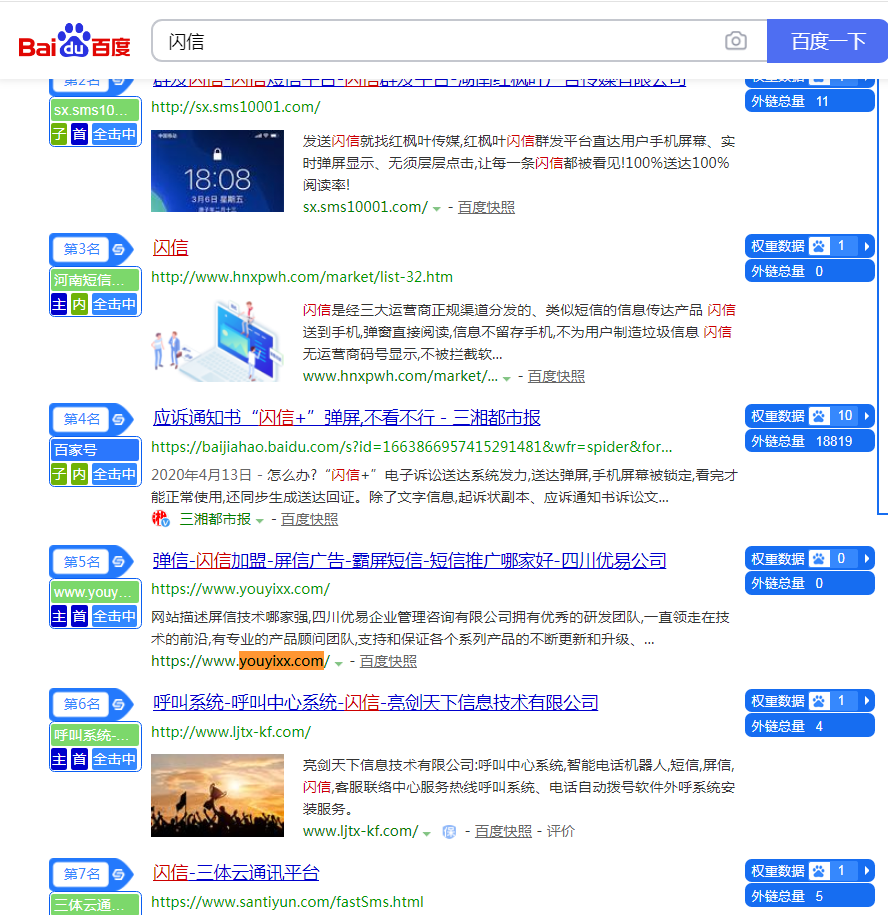Click paw icon in 权重数据 for 第6名

click(819, 701)
